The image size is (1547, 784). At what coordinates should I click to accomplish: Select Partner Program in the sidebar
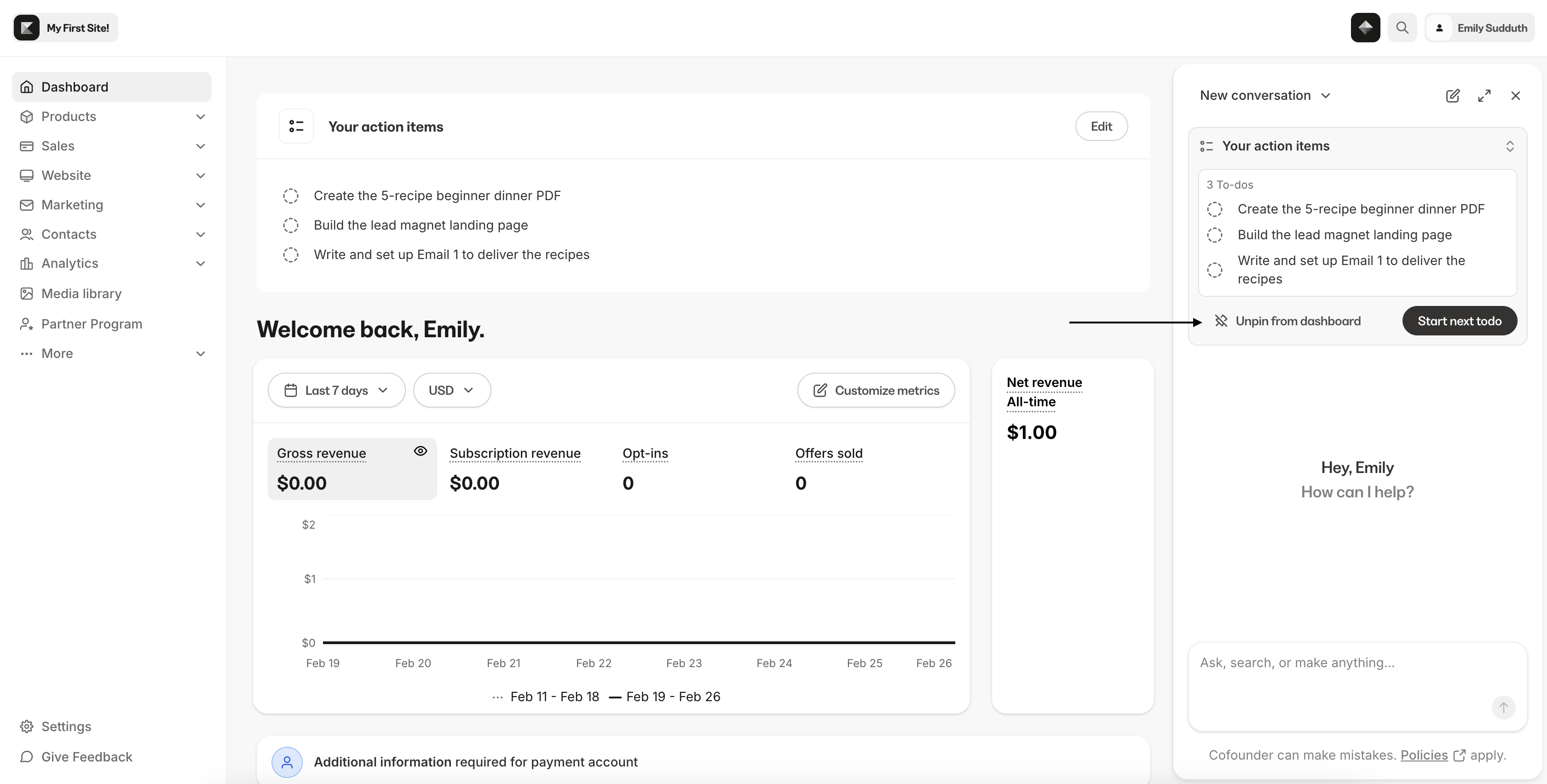[x=90, y=323]
